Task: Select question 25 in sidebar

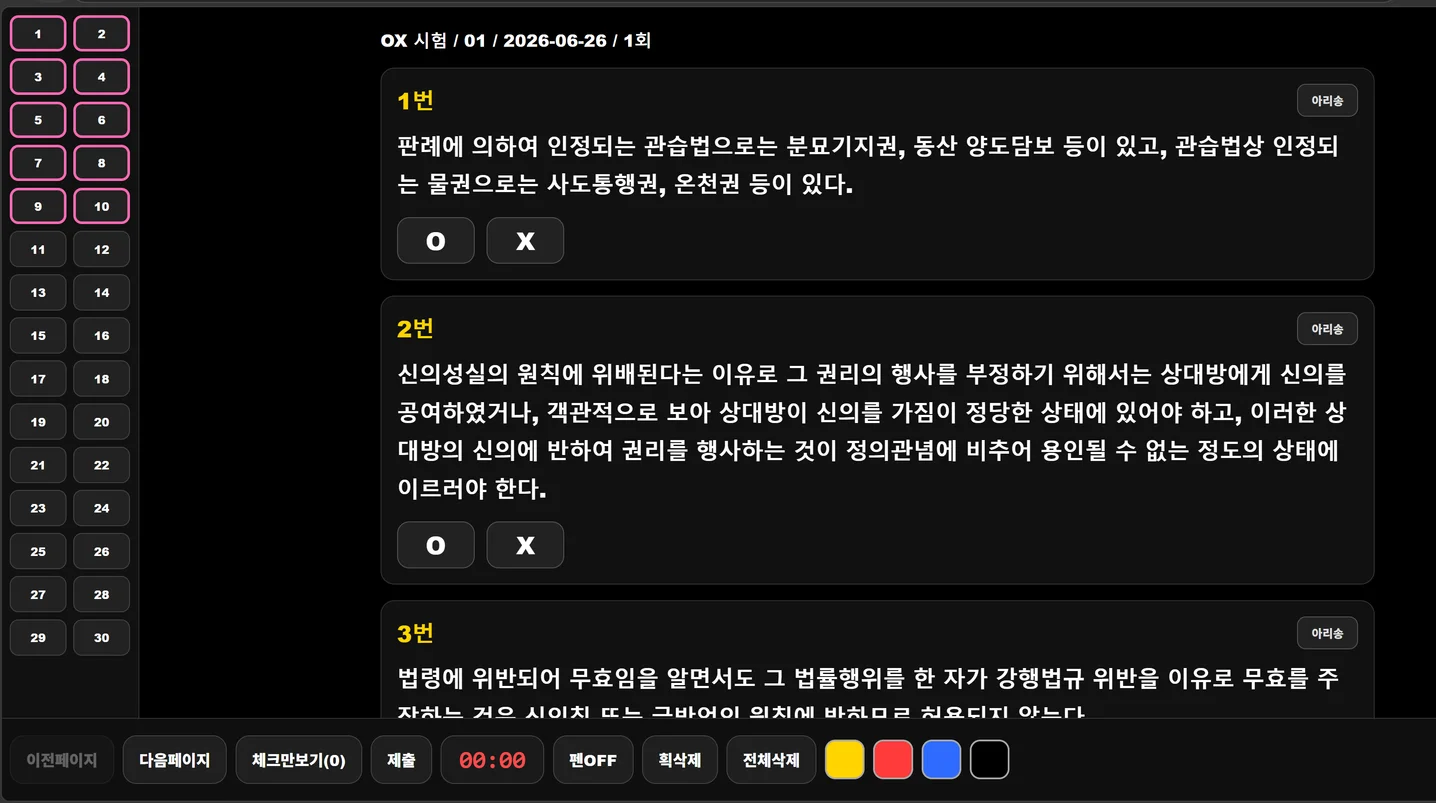Action: click(38, 551)
